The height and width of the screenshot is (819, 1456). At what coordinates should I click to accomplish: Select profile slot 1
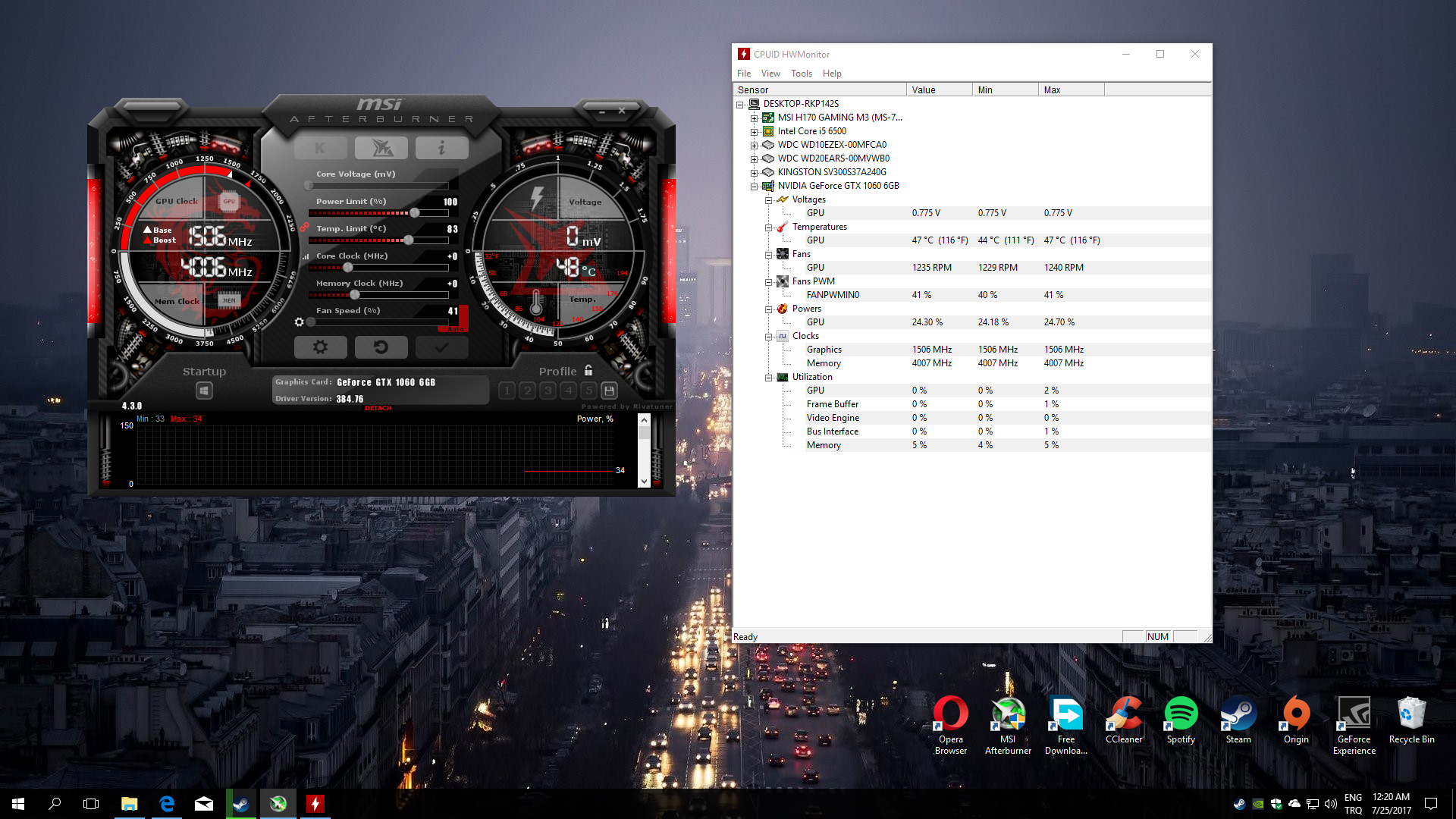tap(507, 391)
